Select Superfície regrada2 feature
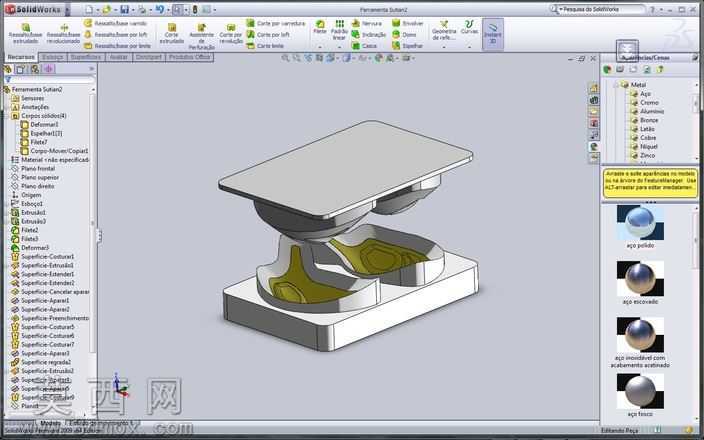 pos(41,362)
